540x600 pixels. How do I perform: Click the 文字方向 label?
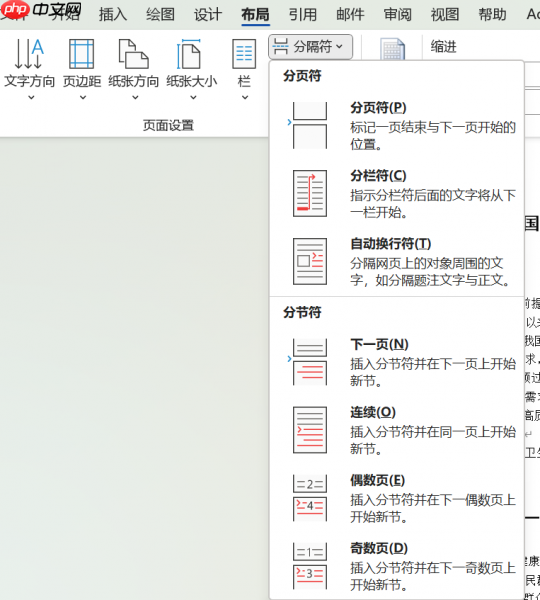pyautogui.click(x=29, y=82)
